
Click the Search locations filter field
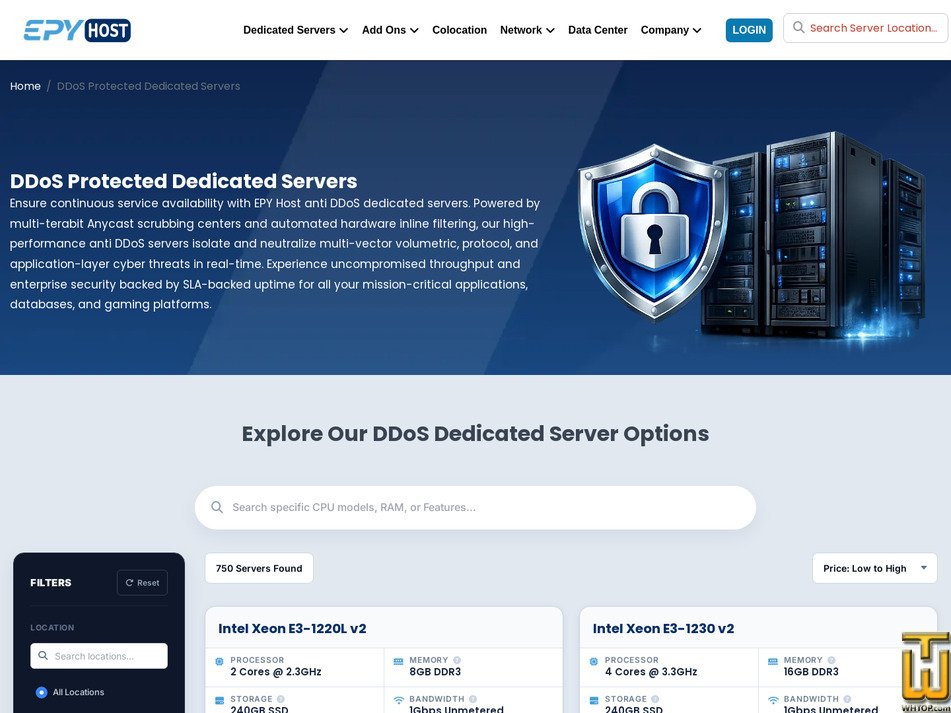click(x=99, y=656)
